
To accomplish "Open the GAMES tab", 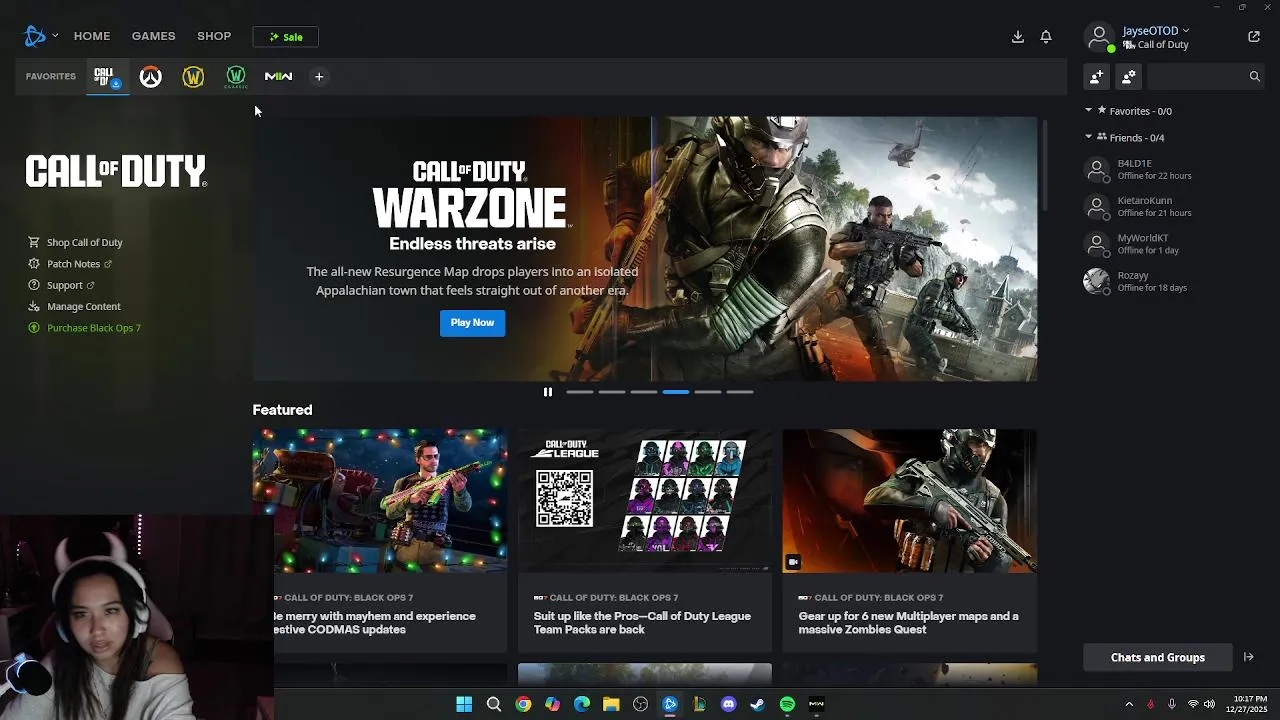I will click(153, 36).
